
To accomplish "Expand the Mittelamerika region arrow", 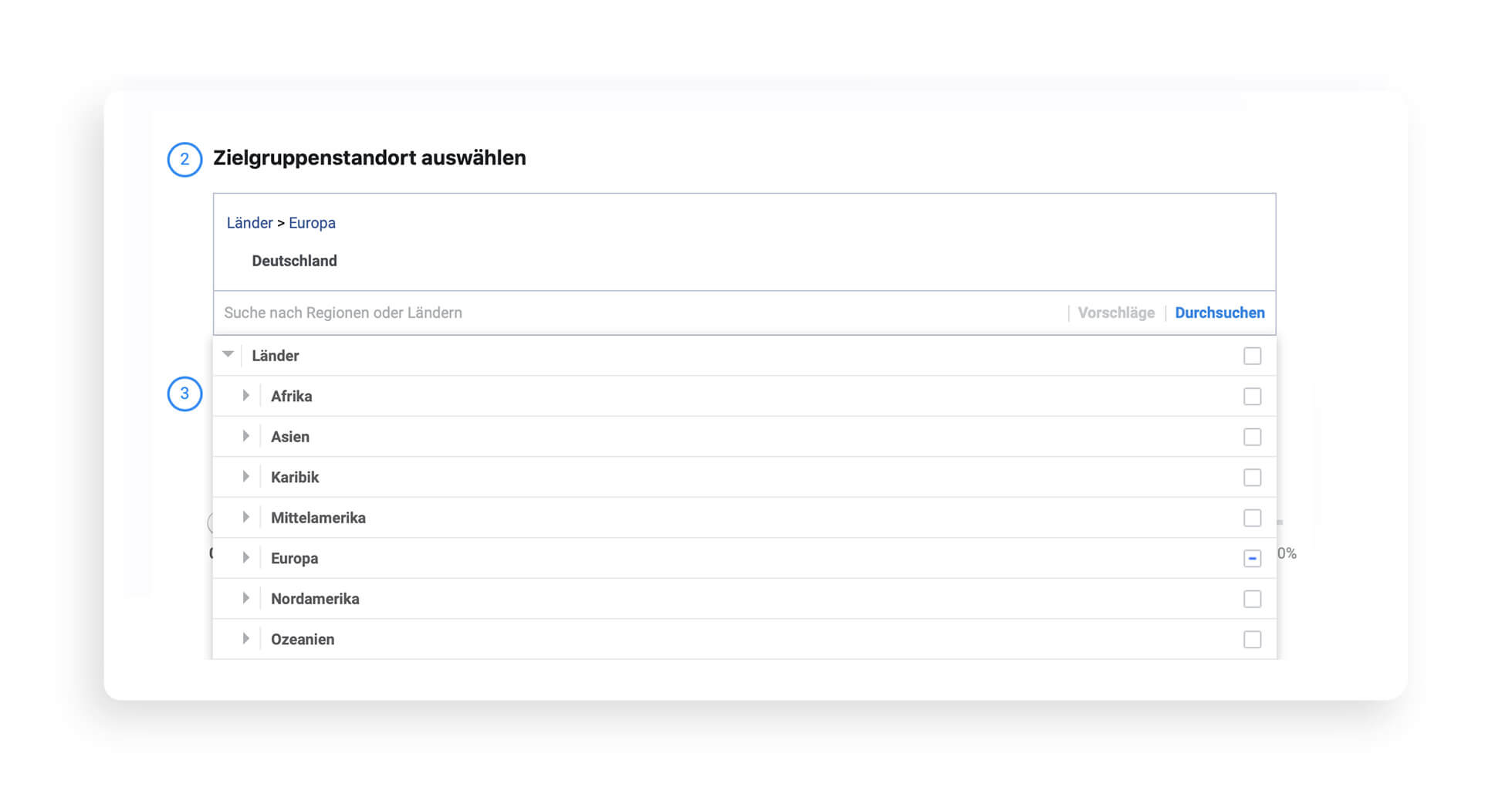I will (246, 517).
